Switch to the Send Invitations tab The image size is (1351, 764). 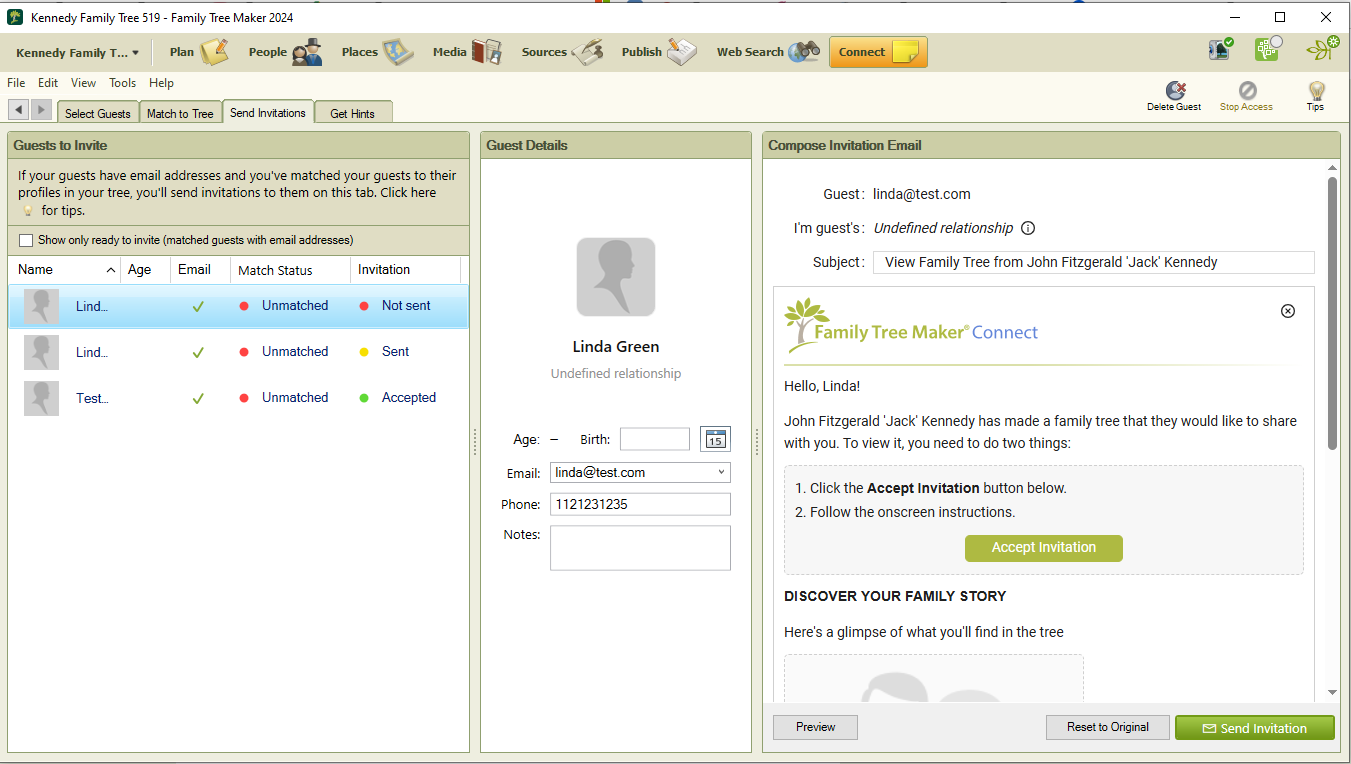click(268, 112)
